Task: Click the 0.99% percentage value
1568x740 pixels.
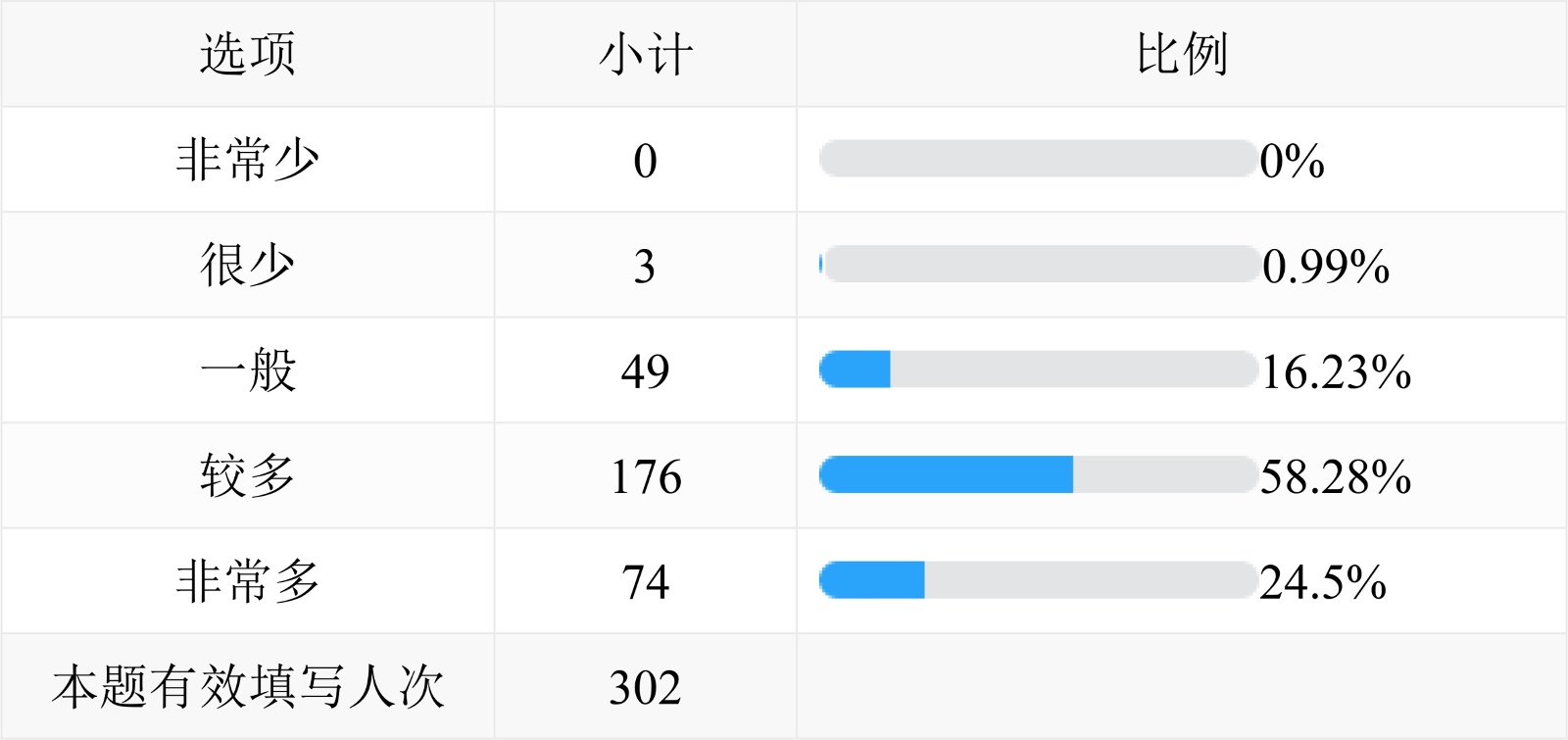Action: point(1326,267)
